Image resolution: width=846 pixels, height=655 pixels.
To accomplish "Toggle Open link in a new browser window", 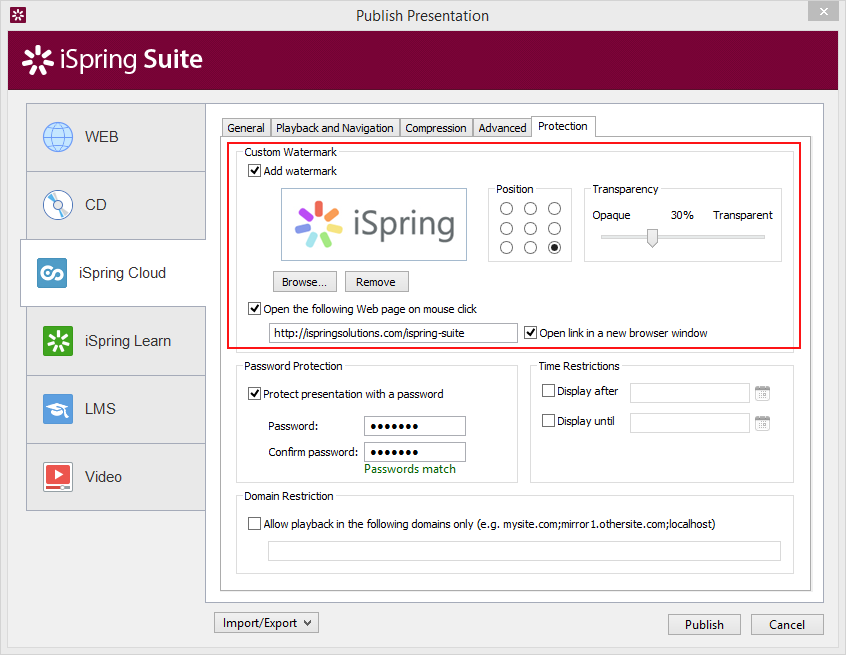I will point(530,333).
